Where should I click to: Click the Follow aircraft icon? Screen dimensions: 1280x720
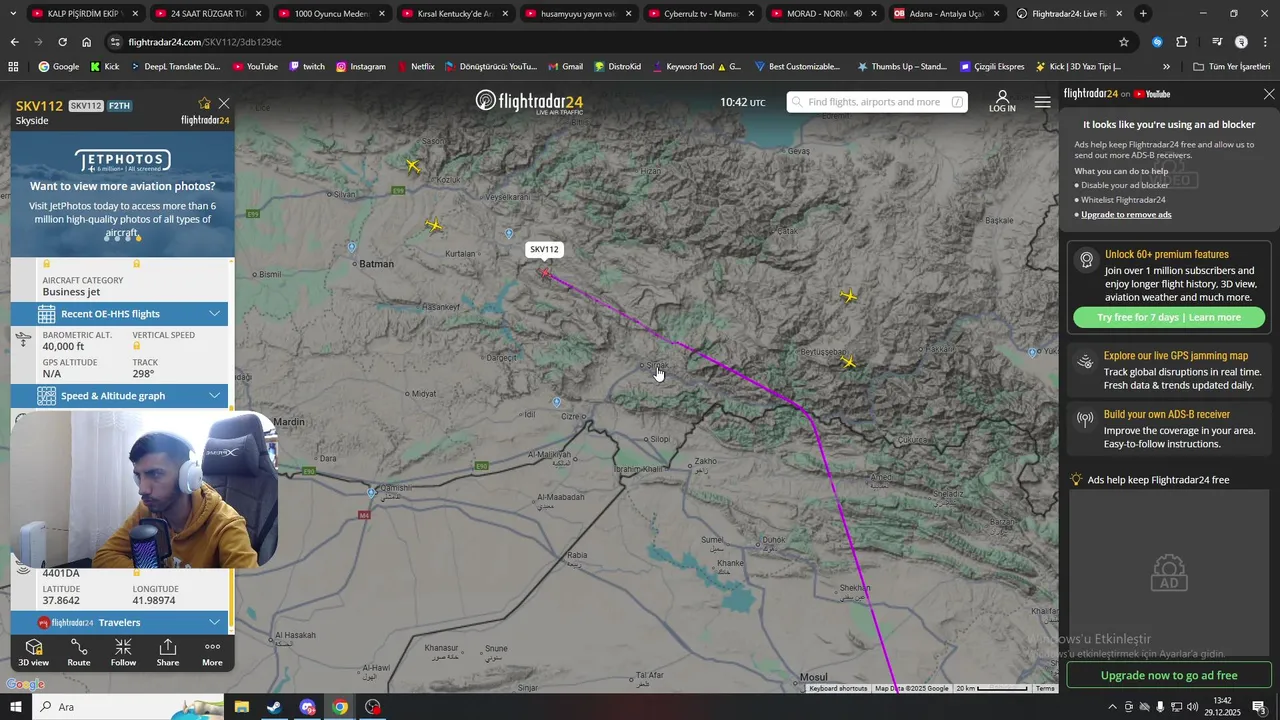coord(123,652)
